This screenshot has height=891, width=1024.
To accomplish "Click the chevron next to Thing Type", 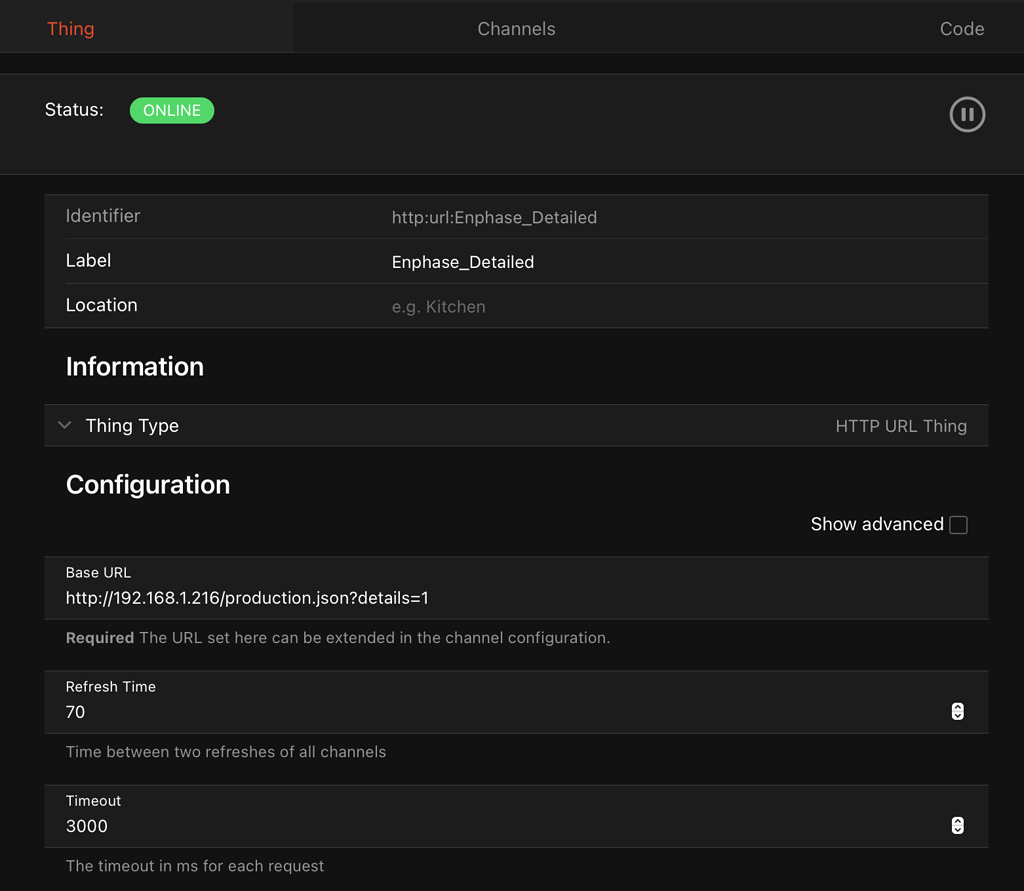I will pyautogui.click(x=64, y=425).
